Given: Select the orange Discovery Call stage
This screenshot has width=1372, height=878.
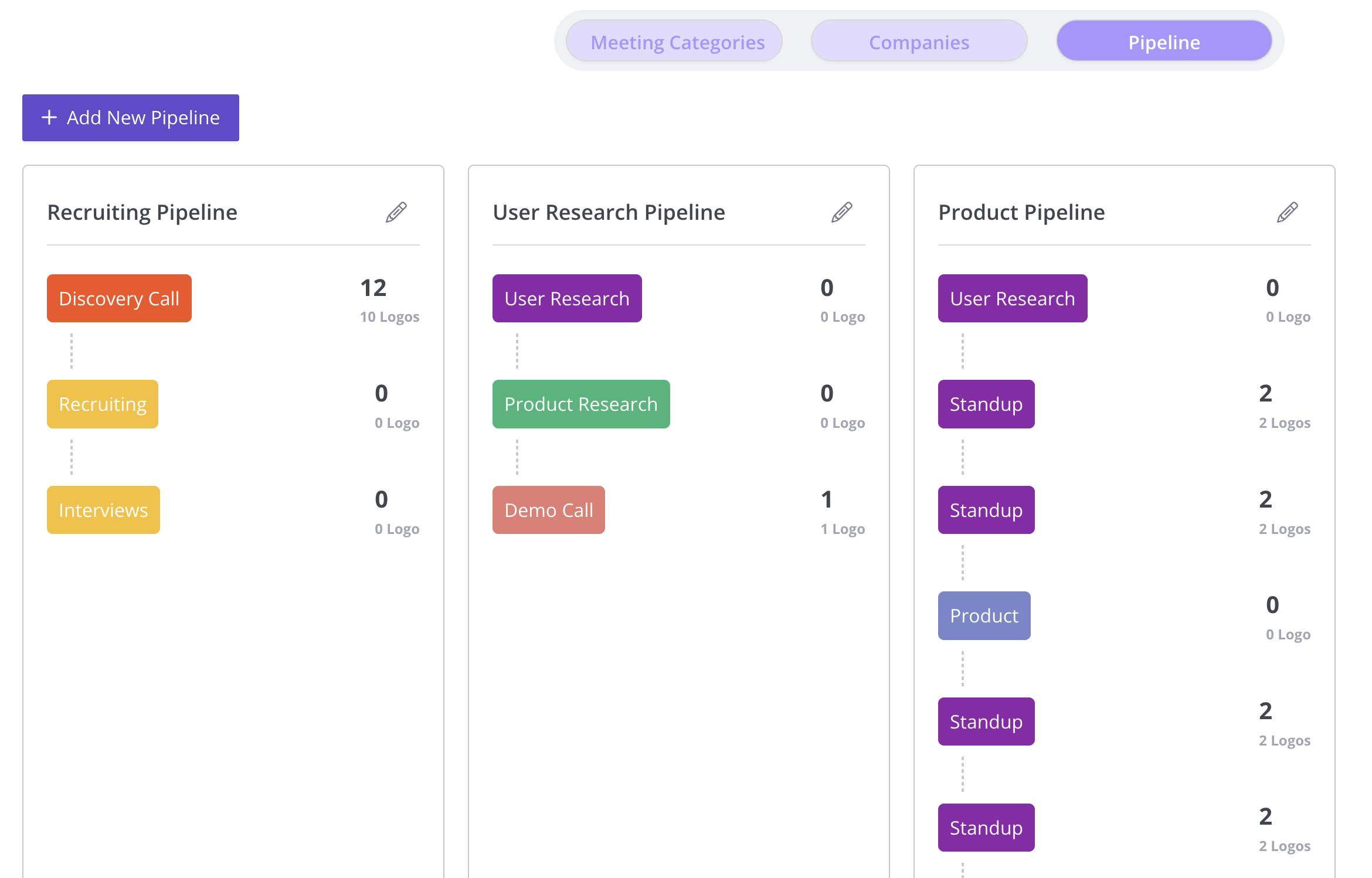Looking at the screenshot, I should (x=119, y=298).
